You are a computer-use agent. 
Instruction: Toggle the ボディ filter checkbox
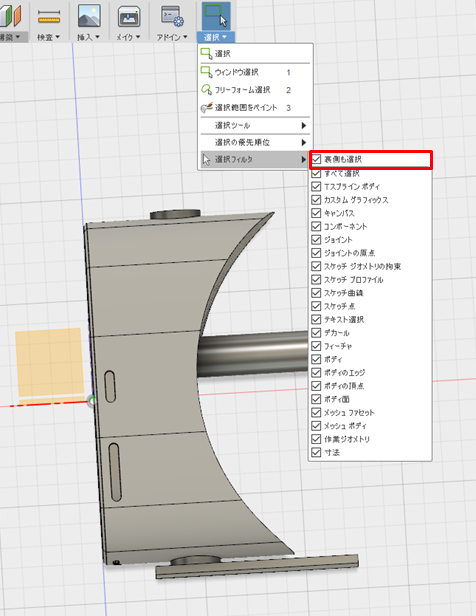316,359
